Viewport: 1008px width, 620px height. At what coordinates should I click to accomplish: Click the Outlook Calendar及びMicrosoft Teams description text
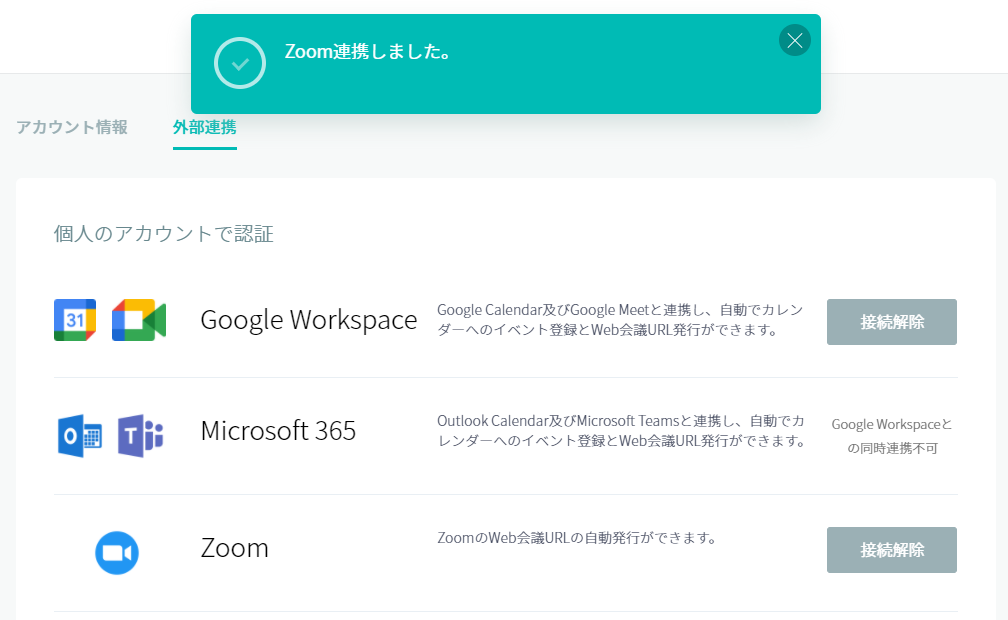(x=621, y=431)
